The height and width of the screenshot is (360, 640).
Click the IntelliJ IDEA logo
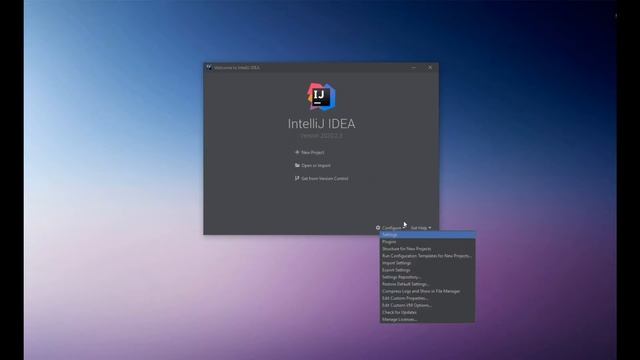point(321,97)
